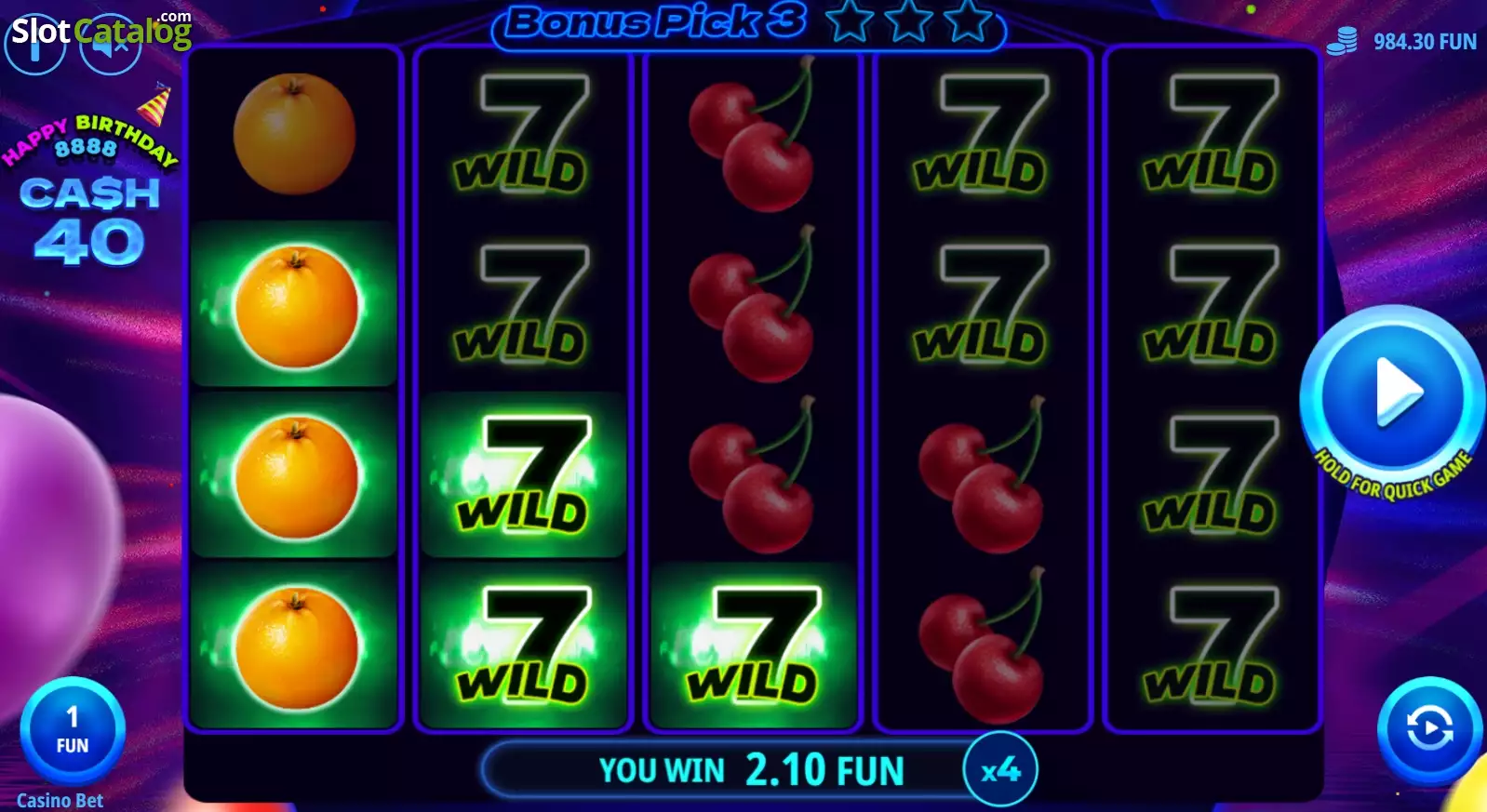Open the game info button
Viewport: 1487px width, 812px height.
tap(34, 45)
